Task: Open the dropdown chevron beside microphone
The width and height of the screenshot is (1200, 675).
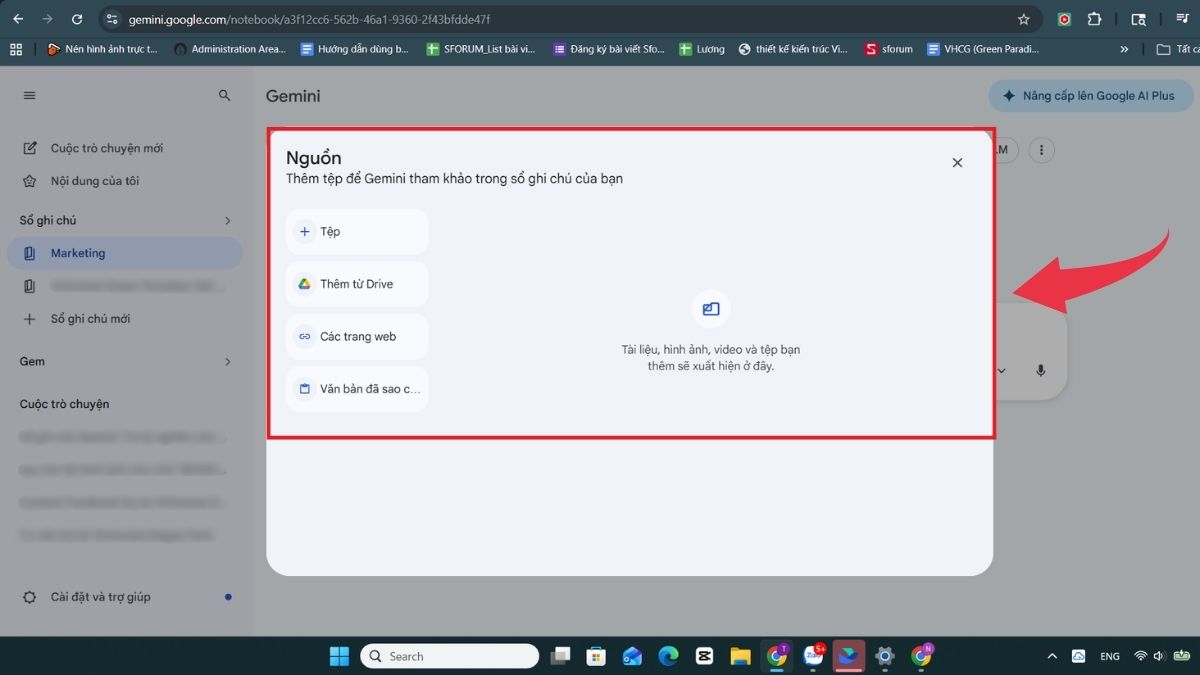Action: pyautogui.click(x=1001, y=371)
